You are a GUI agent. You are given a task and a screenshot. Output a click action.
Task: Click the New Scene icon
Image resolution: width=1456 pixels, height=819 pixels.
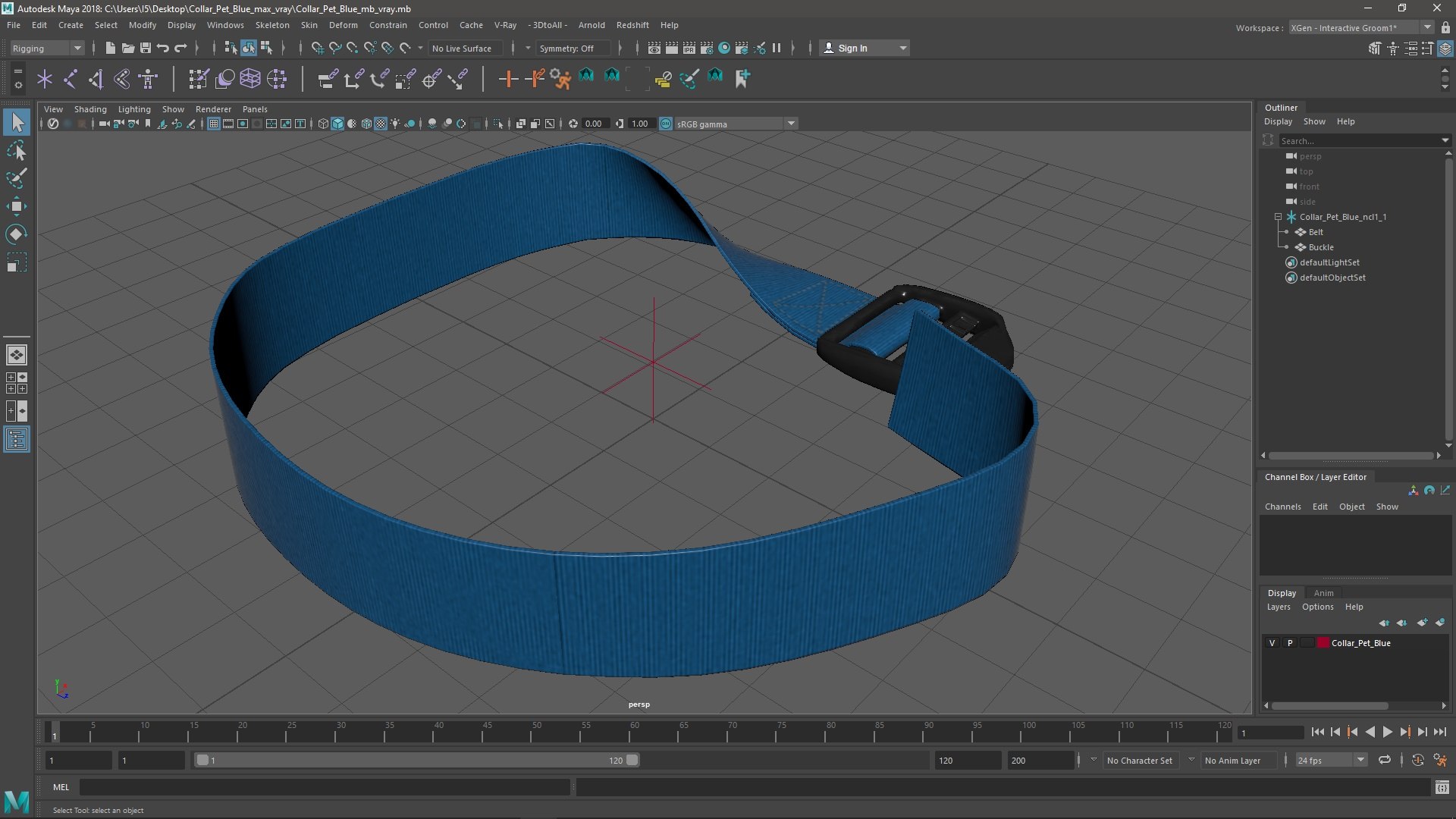click(110, 48)
